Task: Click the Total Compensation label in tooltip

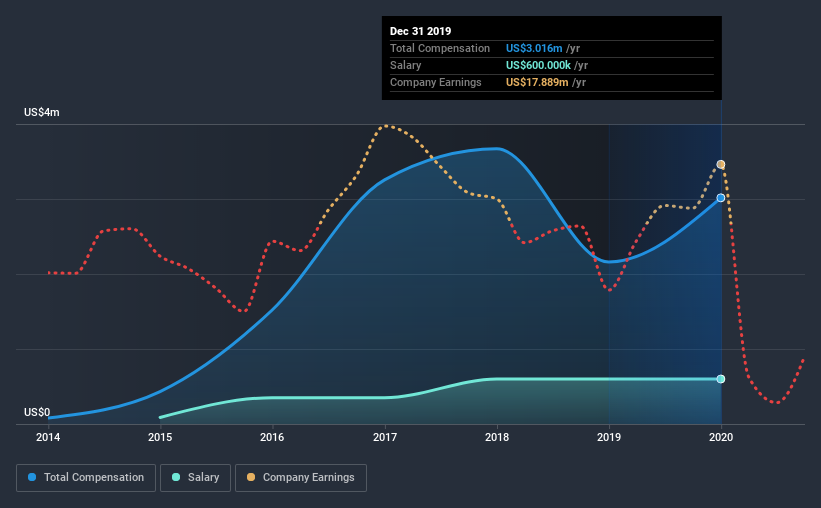Action: click(440, 48)
